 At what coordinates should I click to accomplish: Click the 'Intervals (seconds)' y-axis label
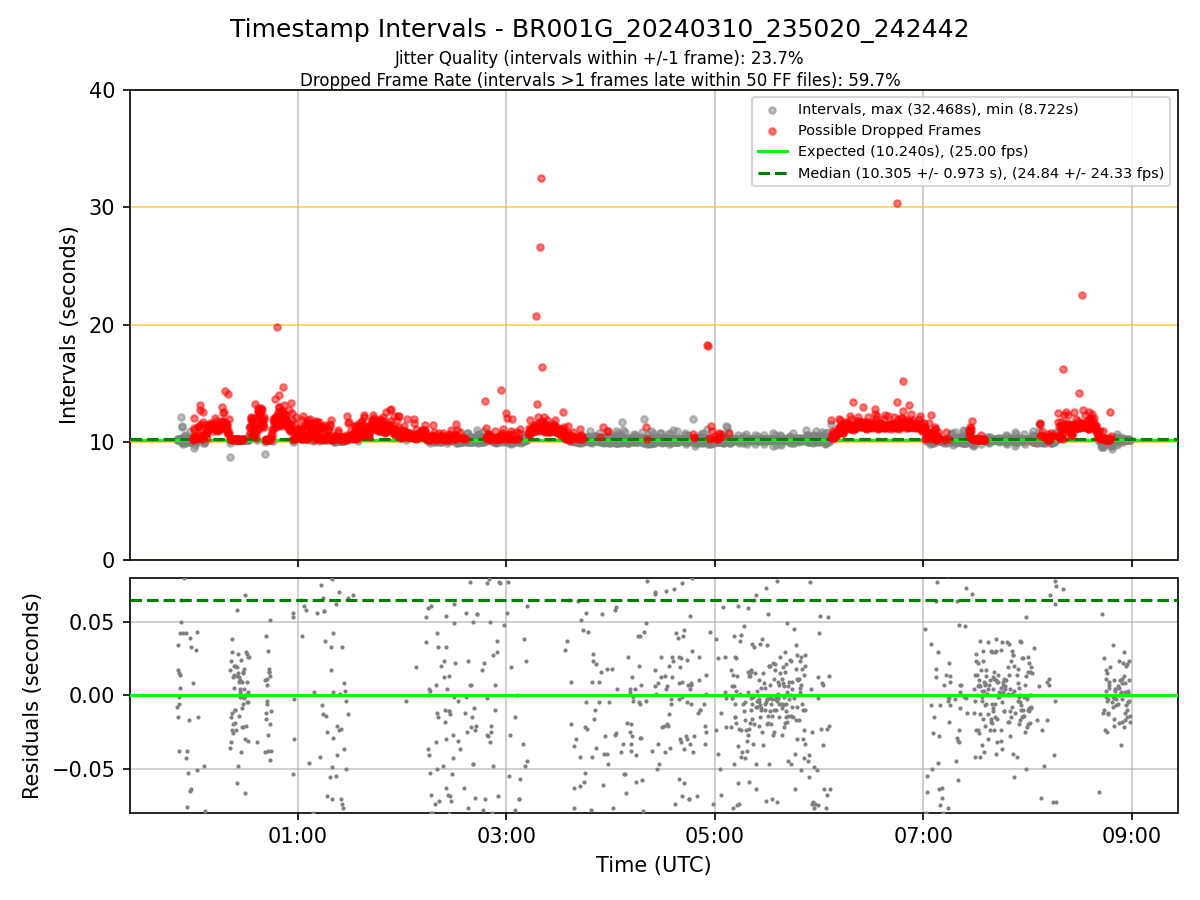[x=69, y=325]
